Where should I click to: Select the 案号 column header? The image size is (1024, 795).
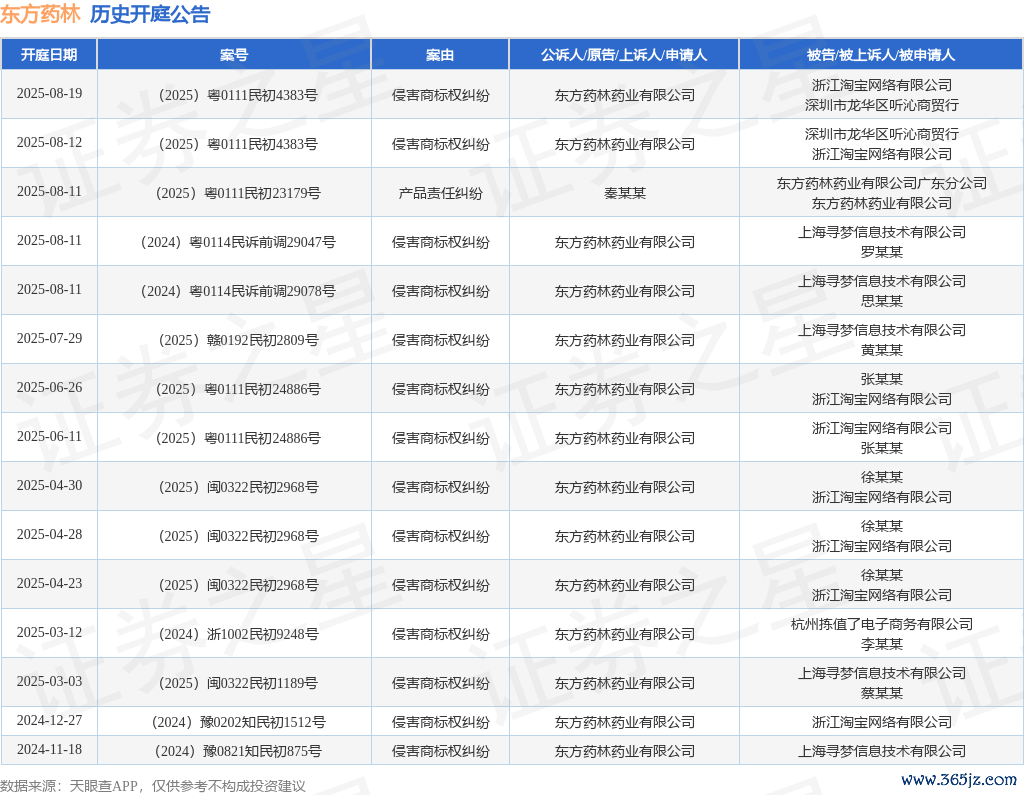234,55
